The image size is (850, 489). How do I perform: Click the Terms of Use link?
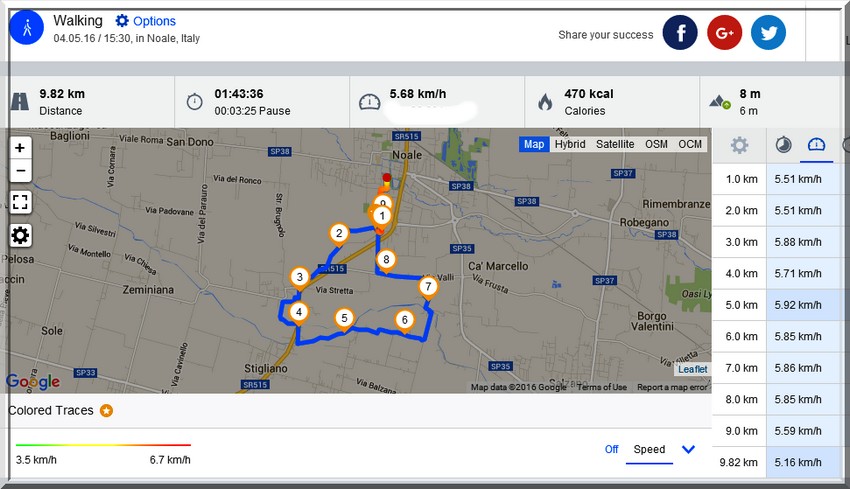pyautogui.click(x=602, y=387)
